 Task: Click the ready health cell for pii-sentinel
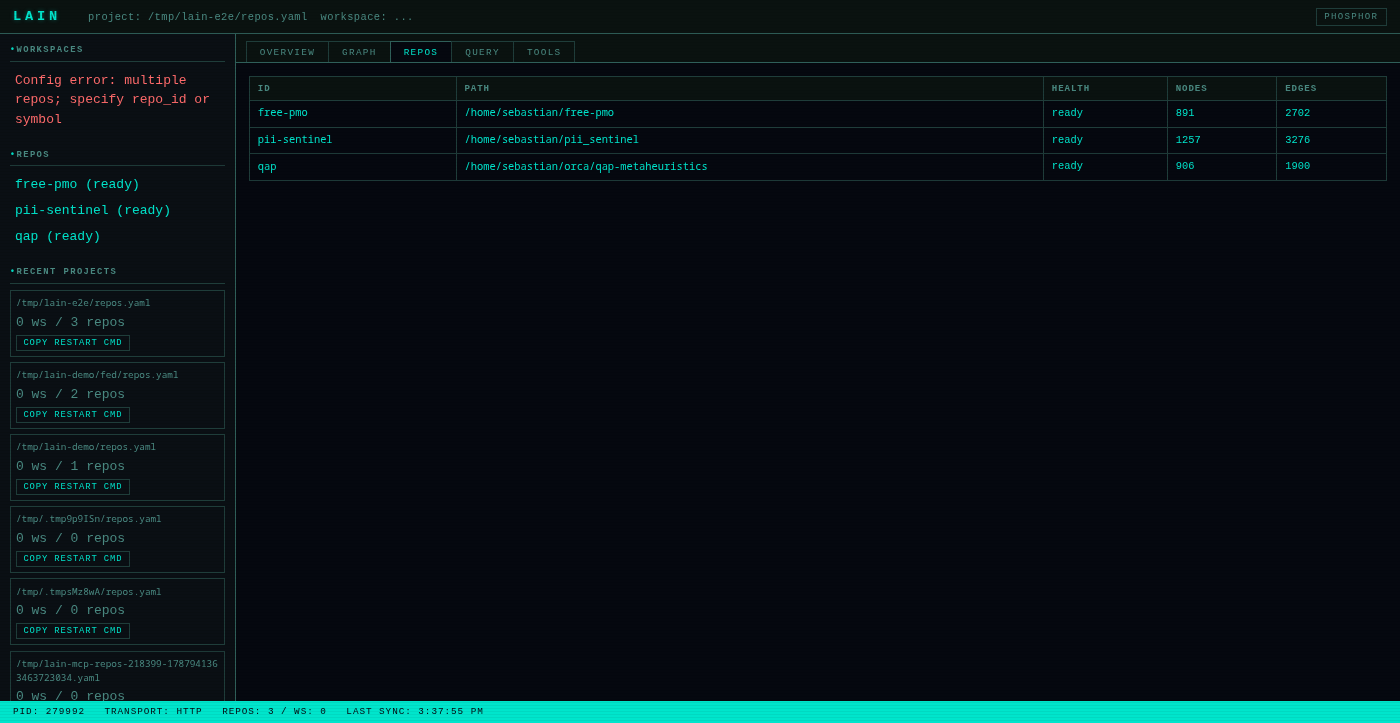1106,140
